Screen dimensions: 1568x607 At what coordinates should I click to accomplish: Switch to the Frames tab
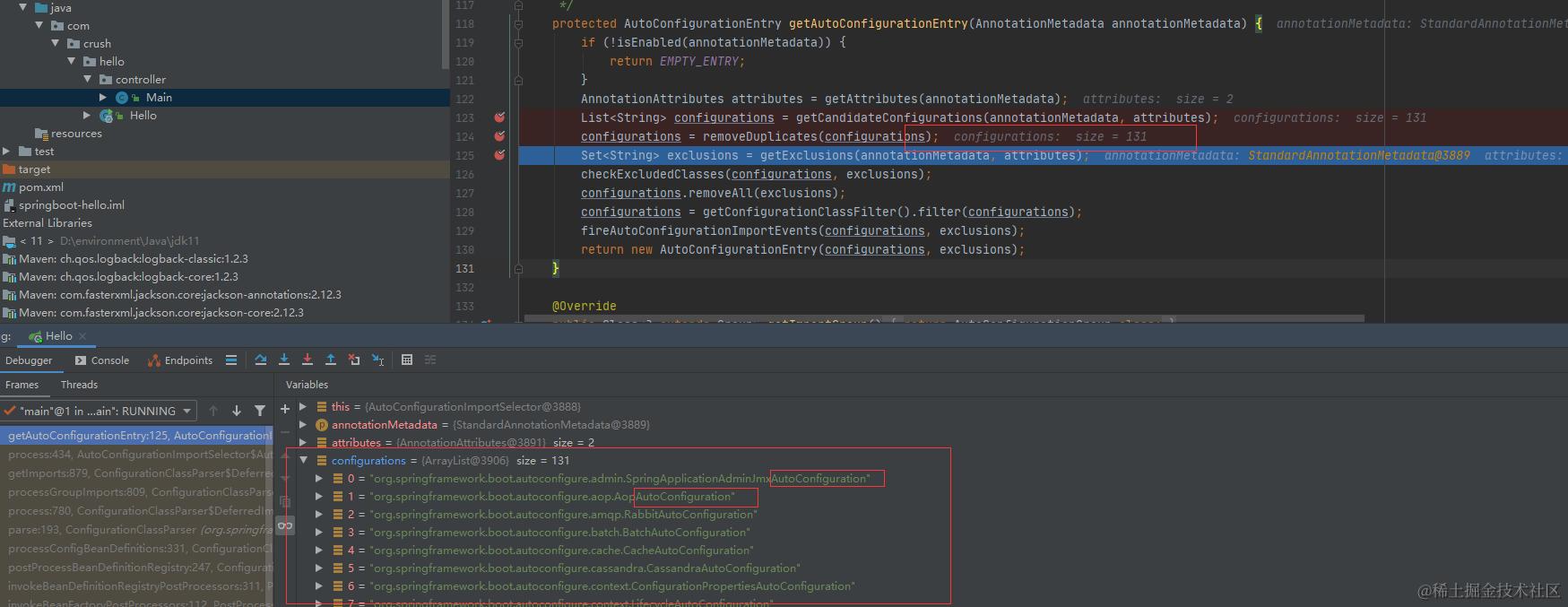[22, 385]
